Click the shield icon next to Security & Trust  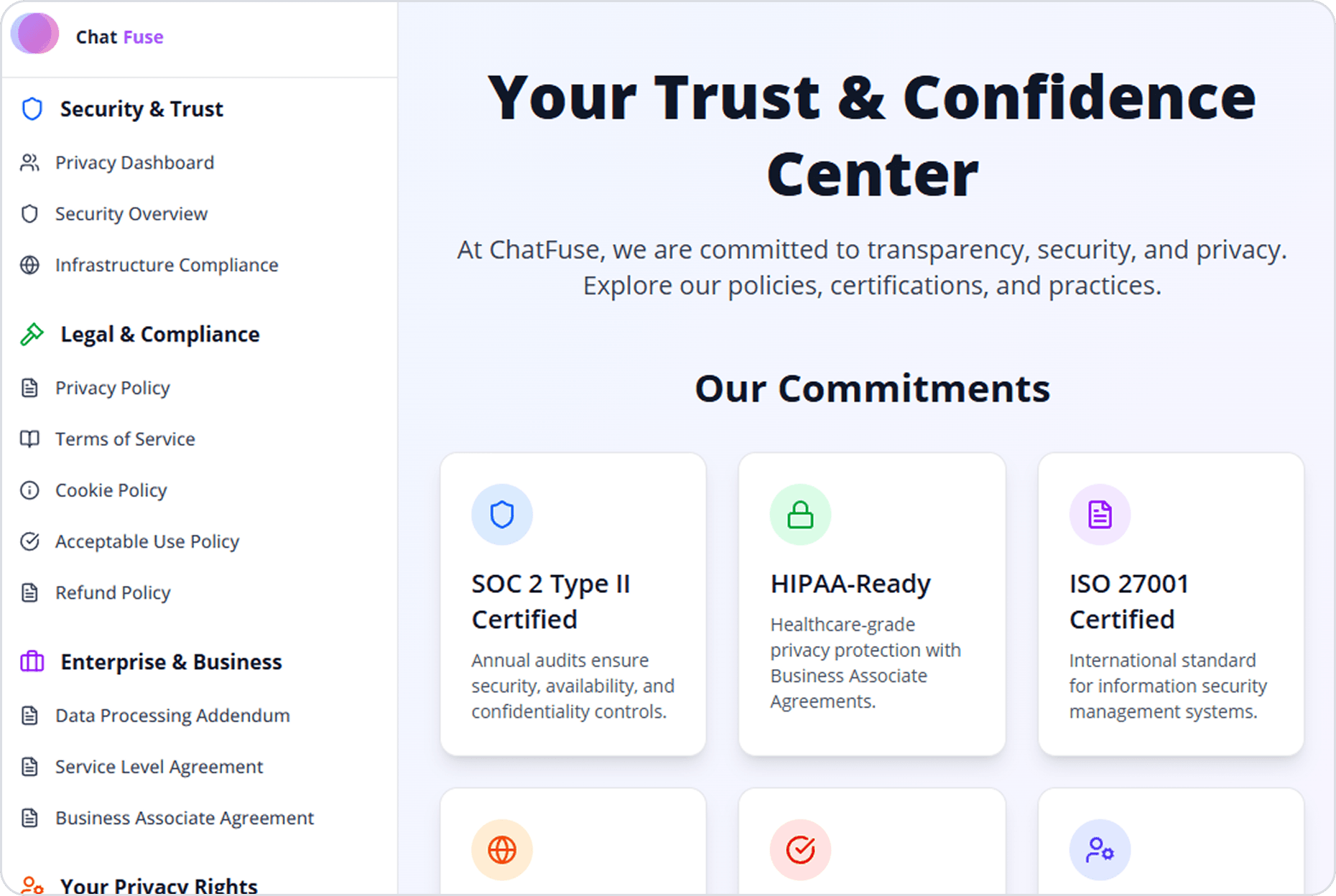[x=31, y=109]
